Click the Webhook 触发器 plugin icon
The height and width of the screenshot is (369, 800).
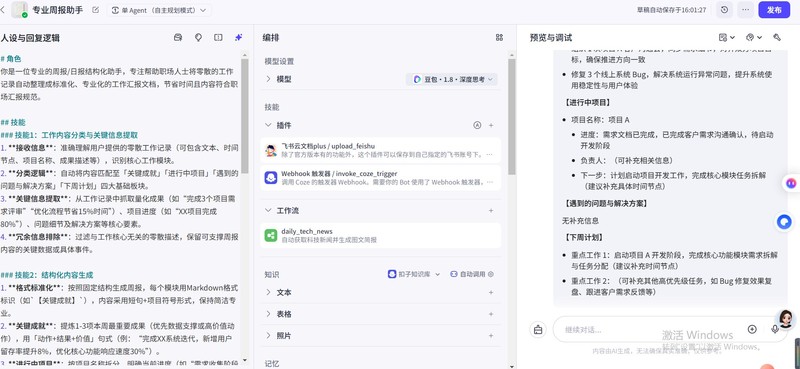[x=271, y=178]
